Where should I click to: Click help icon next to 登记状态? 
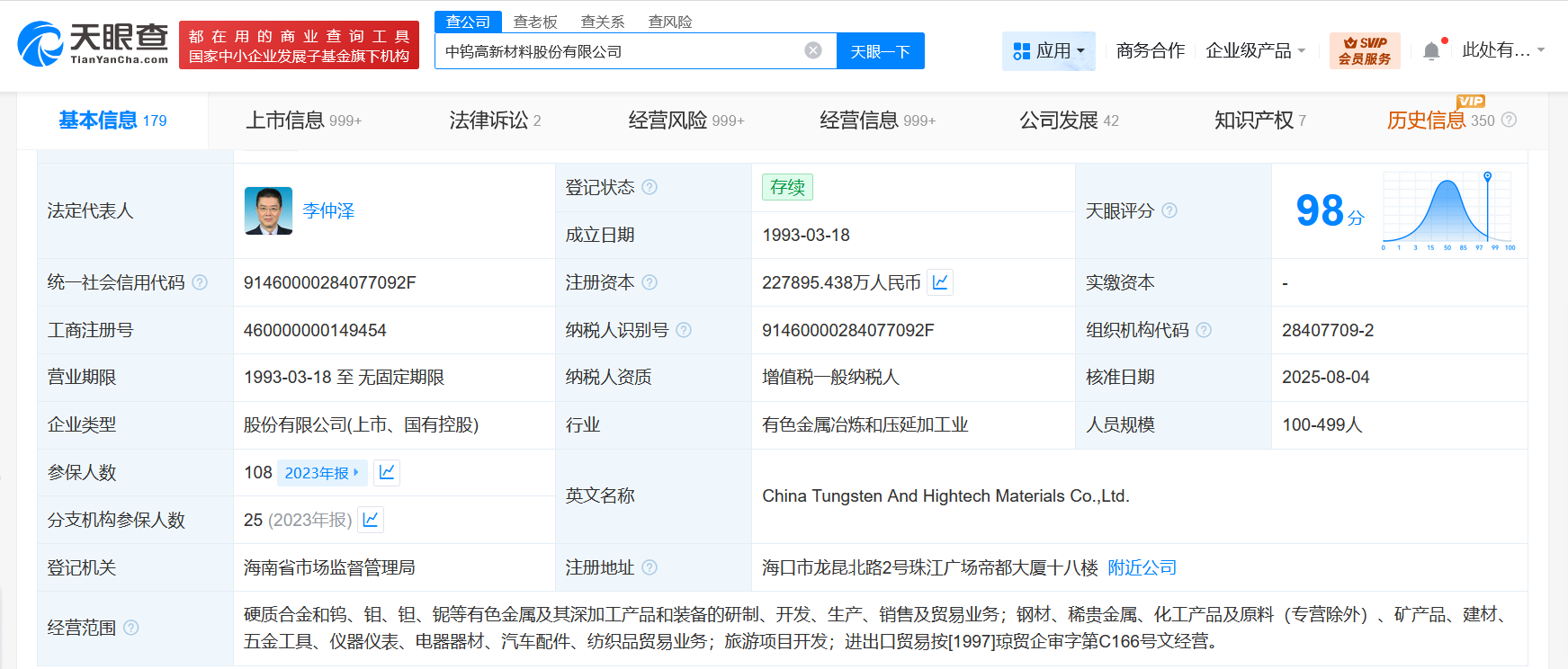pos(650,187)
